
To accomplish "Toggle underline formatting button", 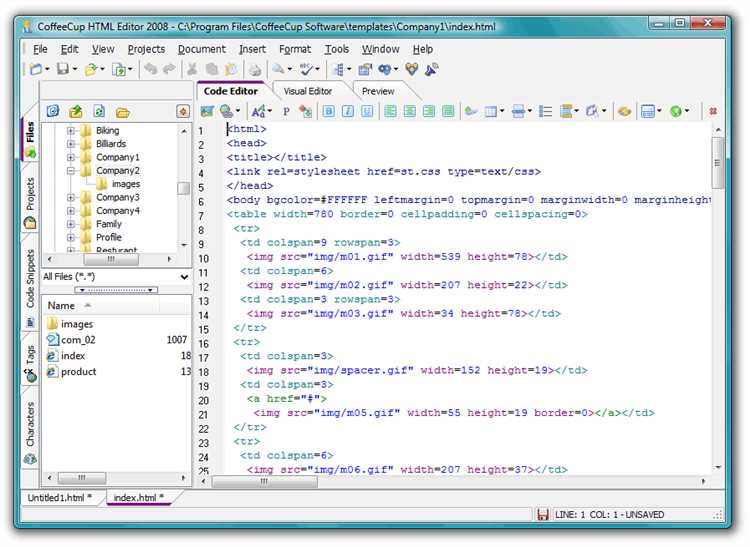I will (367, 111).
